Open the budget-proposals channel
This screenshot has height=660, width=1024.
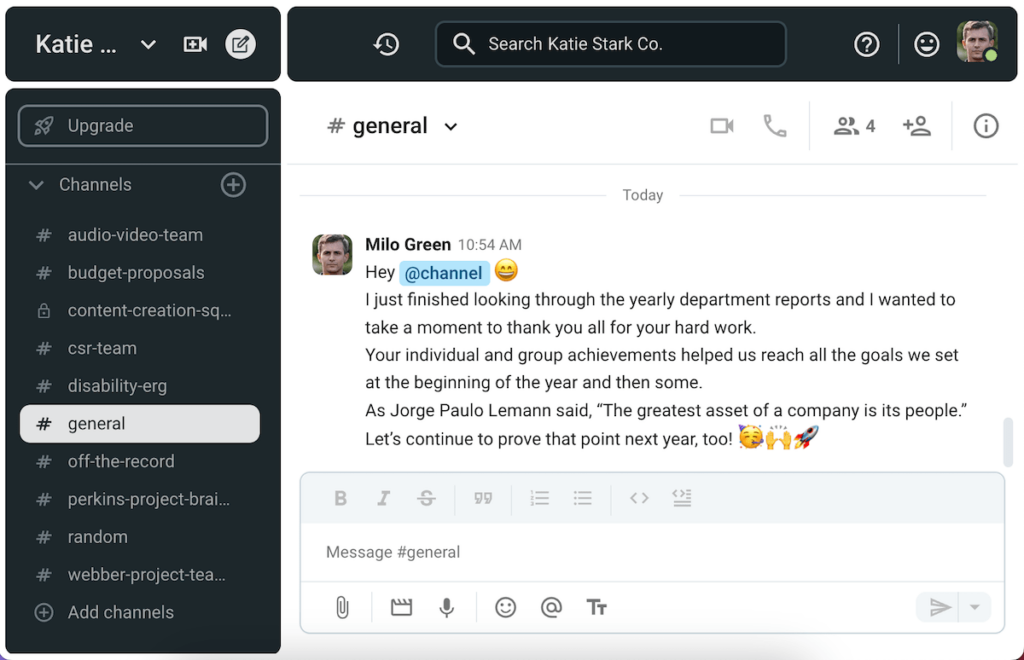[135, 273]
